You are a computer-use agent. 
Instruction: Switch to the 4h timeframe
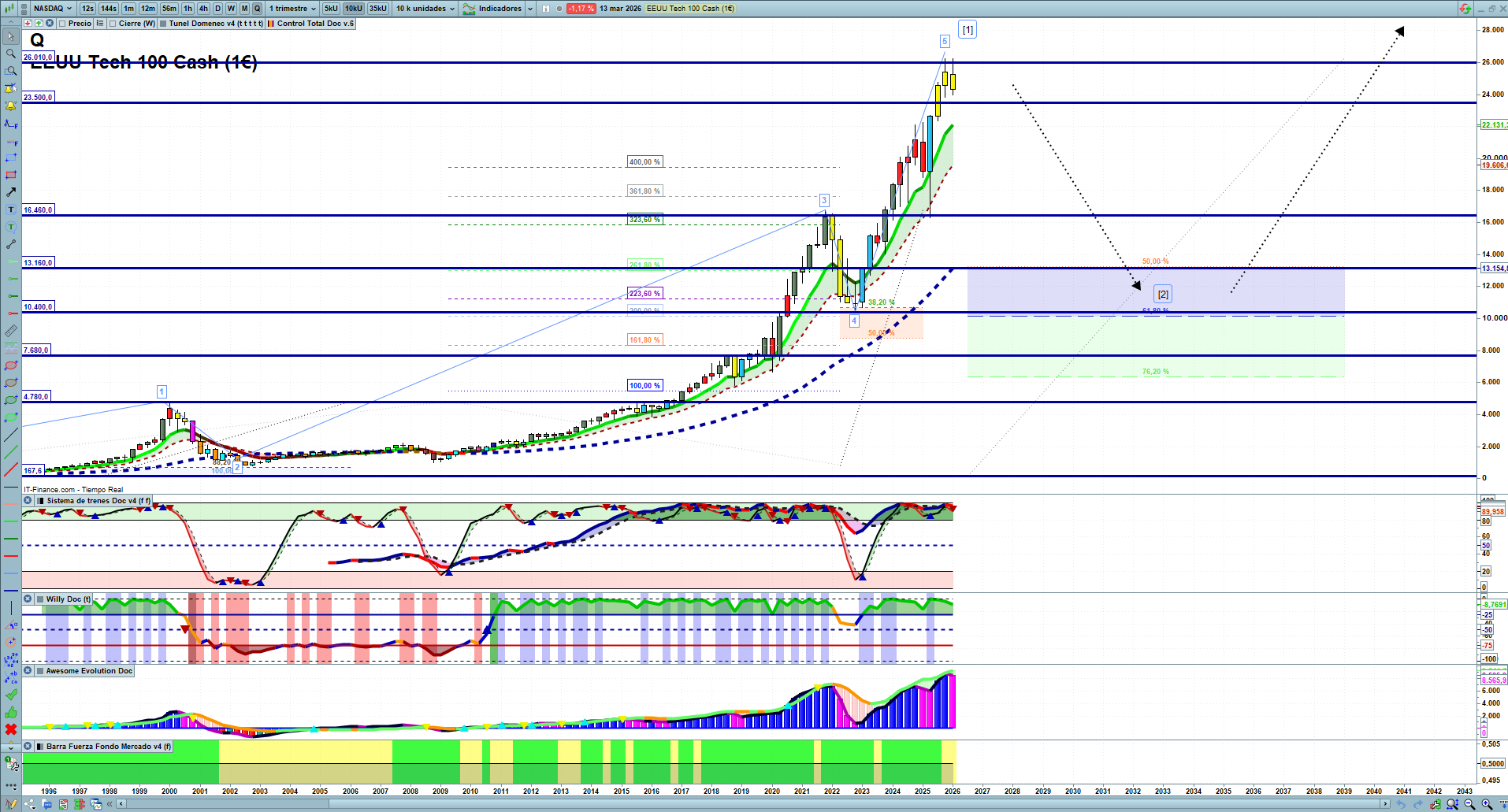[203, 9]
